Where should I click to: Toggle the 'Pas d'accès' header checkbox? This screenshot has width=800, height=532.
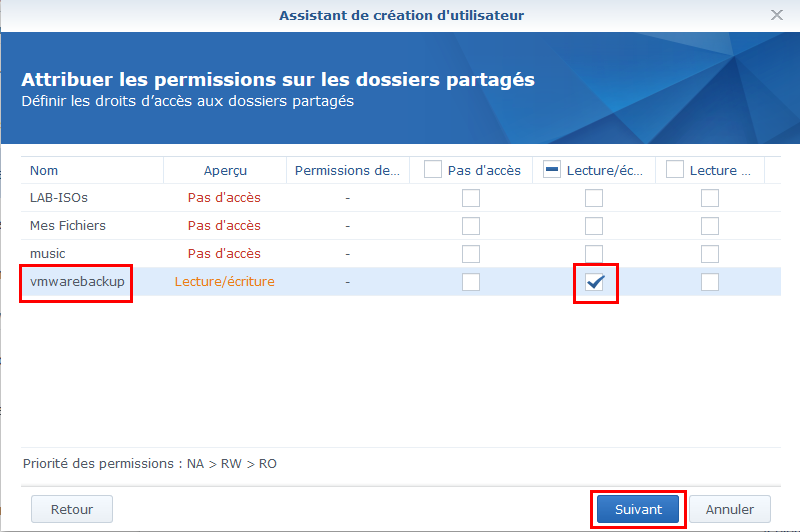pyautogui.click(x=433, y=169)
